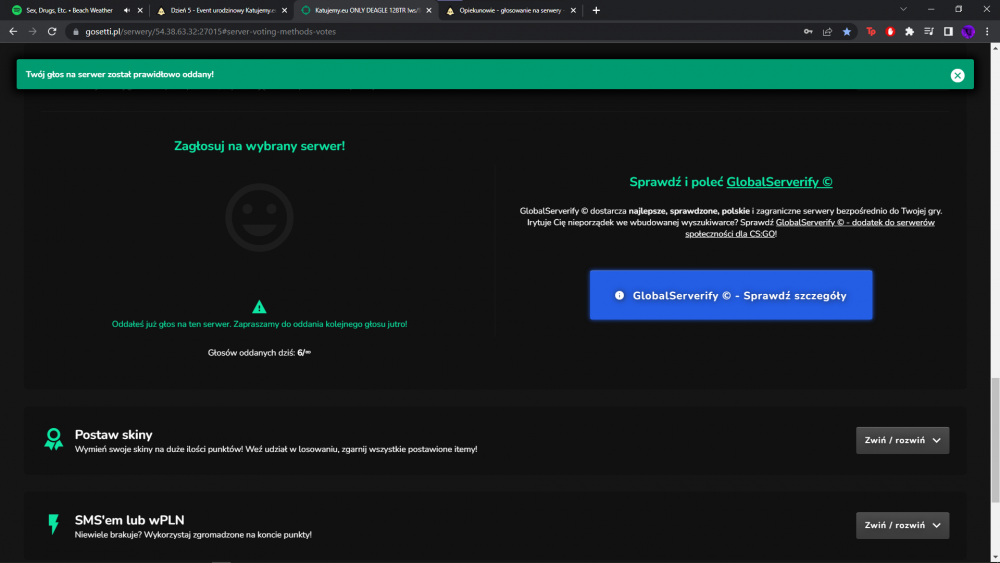Select the Katujemy.eu ONLY DEAGLE tab
Screen dimensions: 1000x563
(x=367, y=10)
